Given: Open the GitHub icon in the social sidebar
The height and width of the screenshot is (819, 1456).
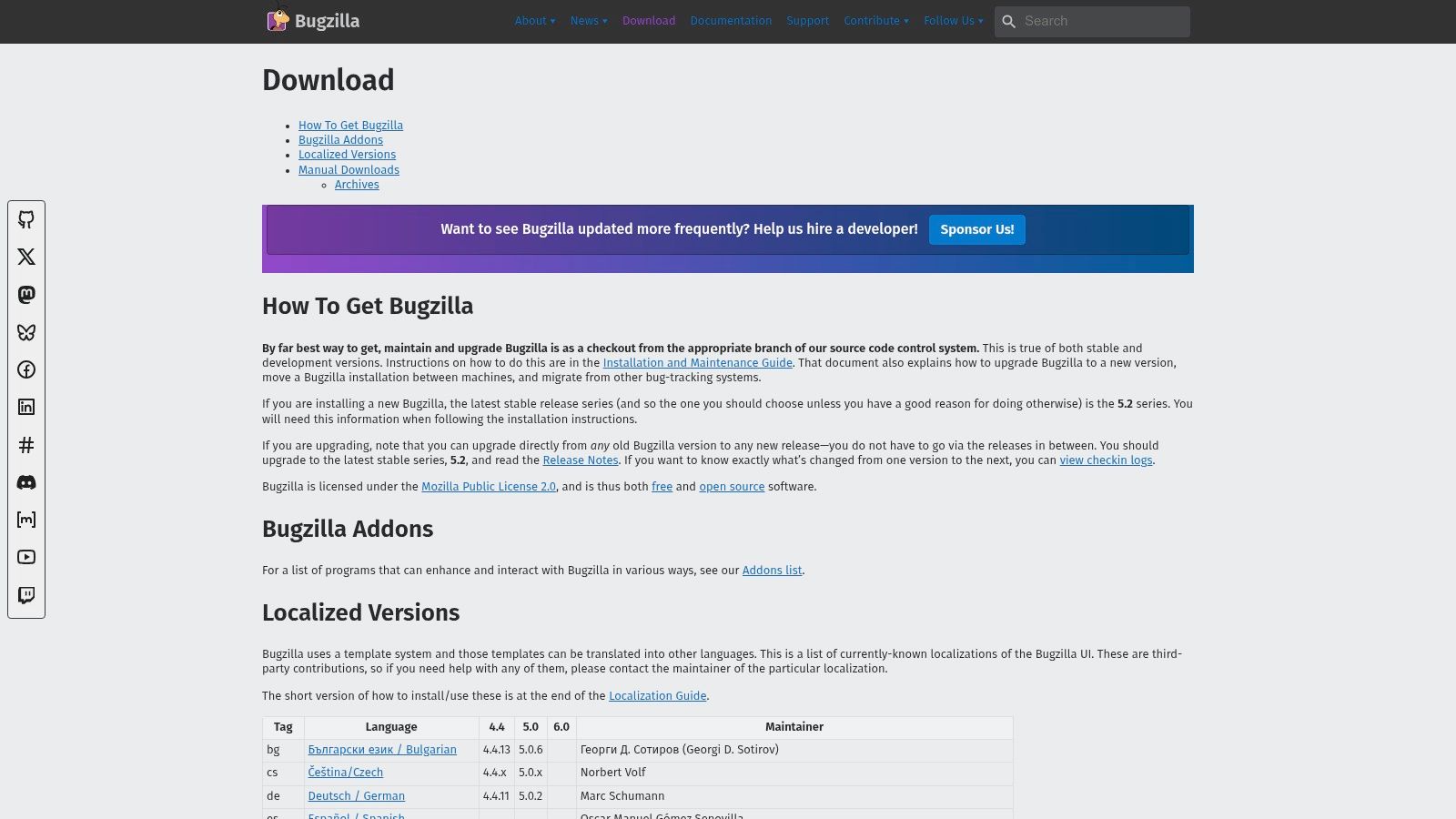Looking at the screenshot, I should pos(26,219).
